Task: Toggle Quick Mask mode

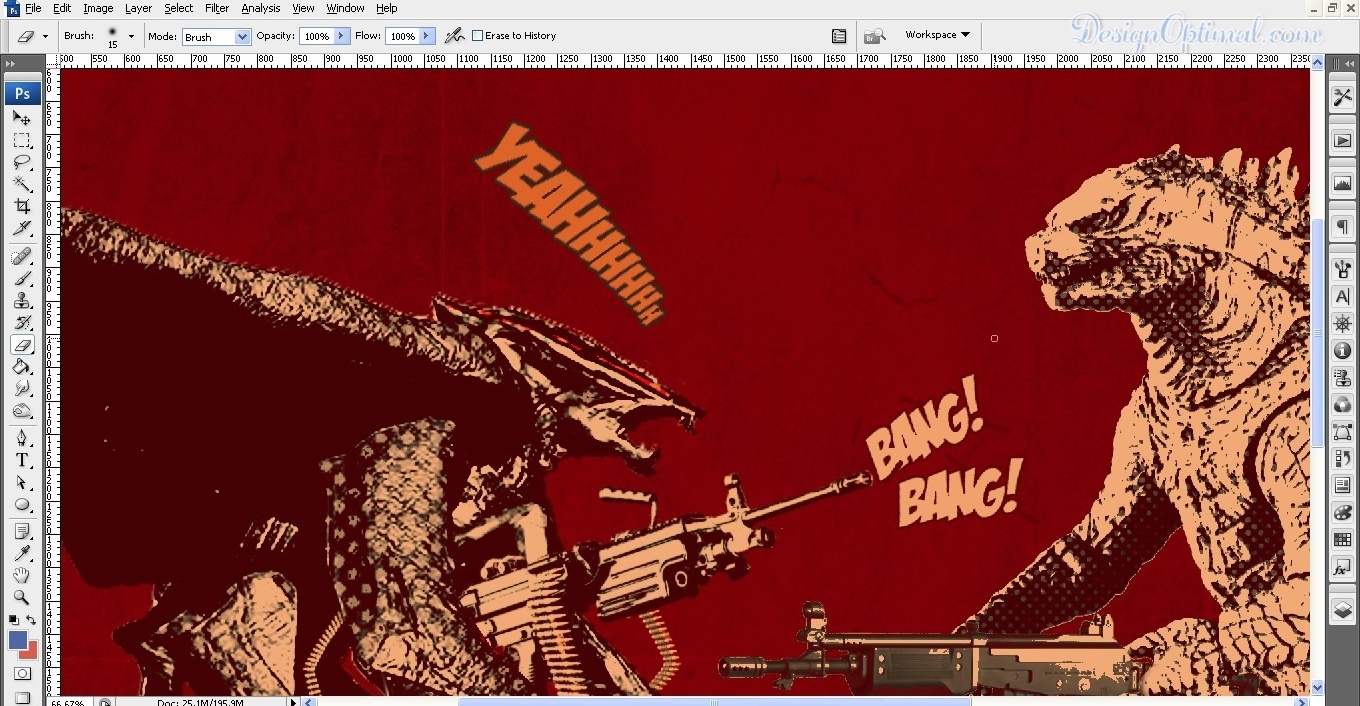Action: [22, 676]
